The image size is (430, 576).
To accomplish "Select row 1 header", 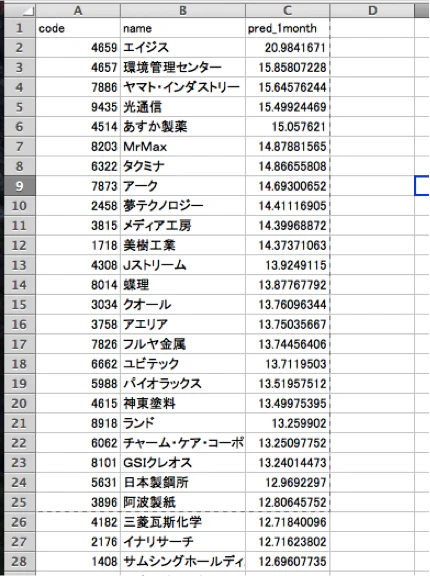I will pyautogui.click(x=19, y=28).
